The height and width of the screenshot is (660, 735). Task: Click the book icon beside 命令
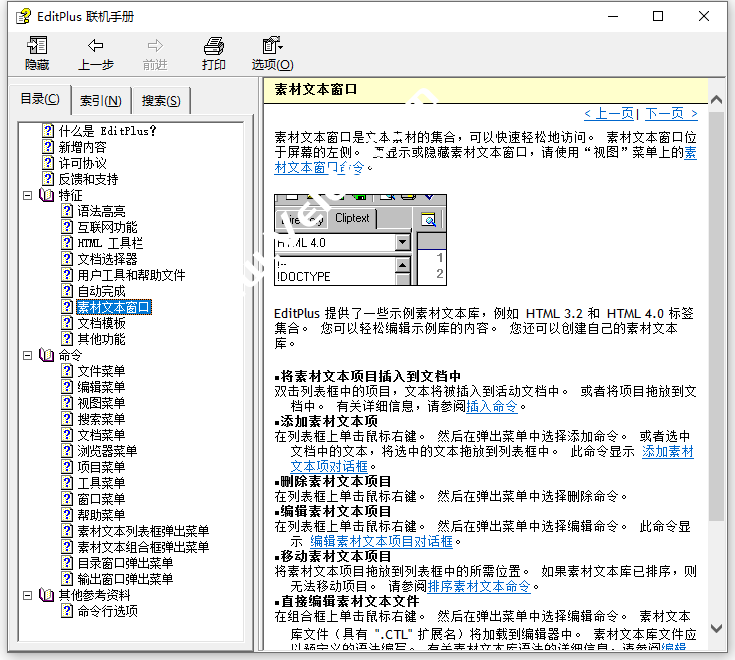click(47, 355)
